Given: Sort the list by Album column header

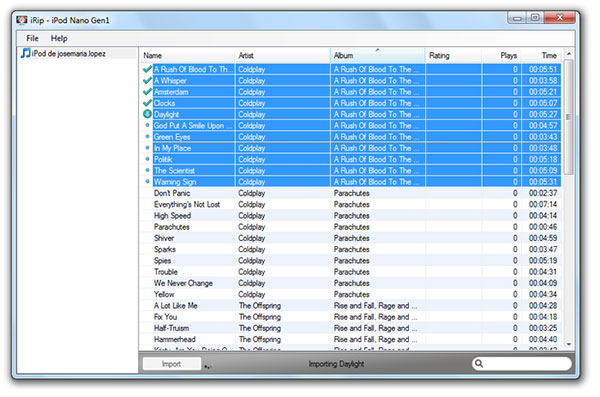Looking at the screenshot, I should pyautogui.click(x=377, y=56).
